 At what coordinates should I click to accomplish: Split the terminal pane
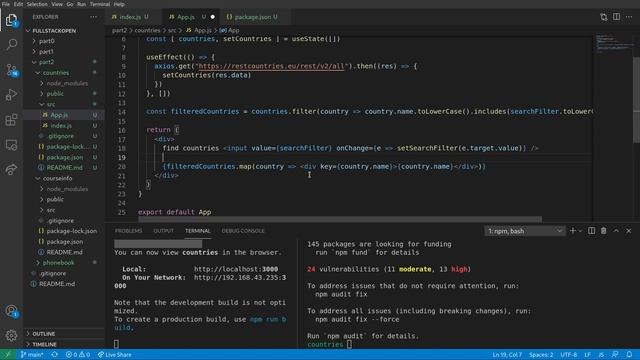pos(591,231)
